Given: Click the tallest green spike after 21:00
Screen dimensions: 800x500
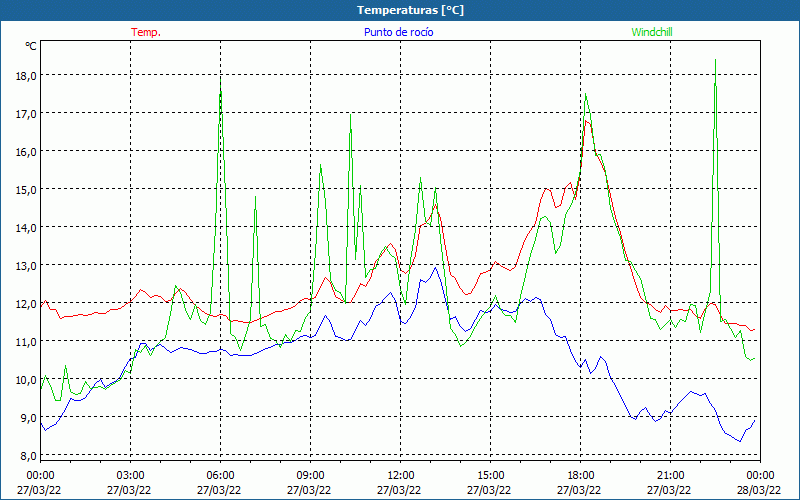Looking at the screenshot, I should coord(715,62).
